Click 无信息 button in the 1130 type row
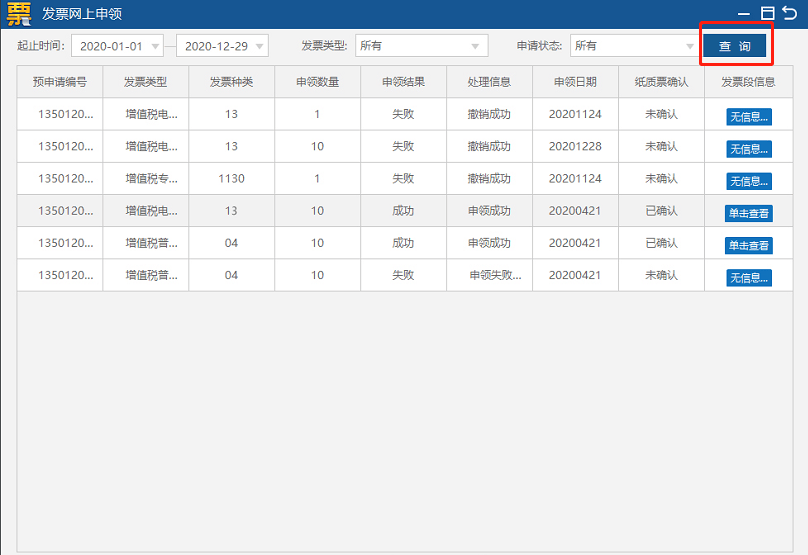The height and width of the screenshot is (555, 808). 748,181
